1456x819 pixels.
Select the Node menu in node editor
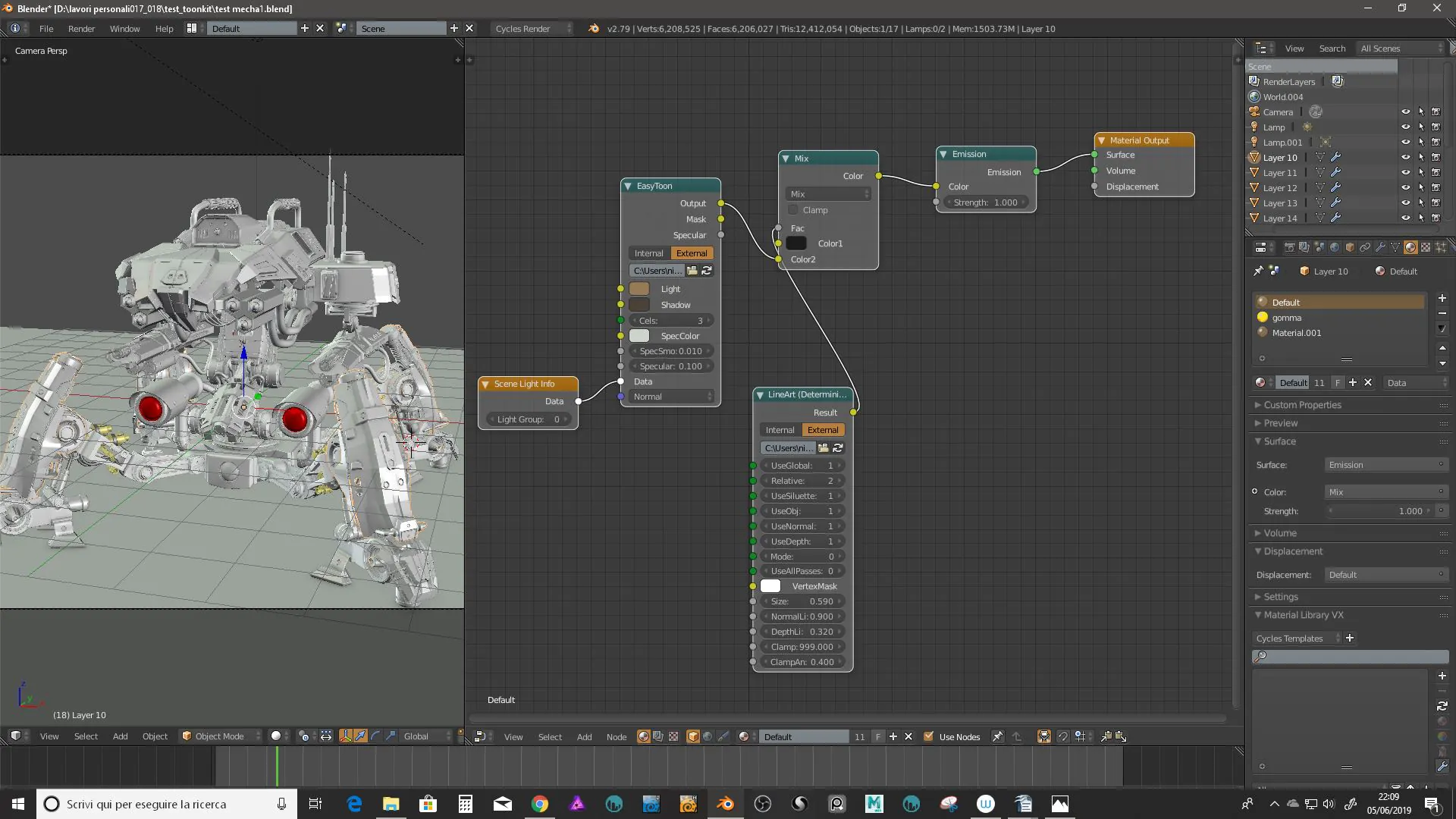pos(616,737)
